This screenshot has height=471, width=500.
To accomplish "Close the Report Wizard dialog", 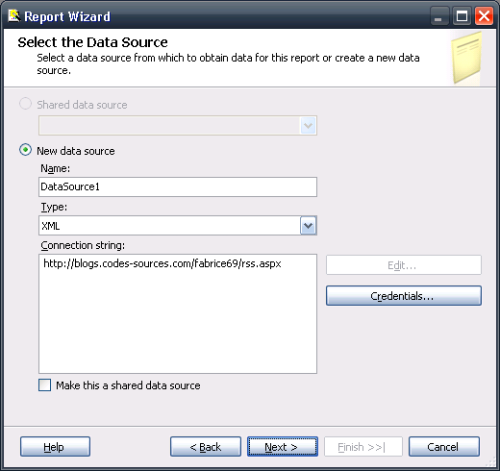I will click(484, 16).
